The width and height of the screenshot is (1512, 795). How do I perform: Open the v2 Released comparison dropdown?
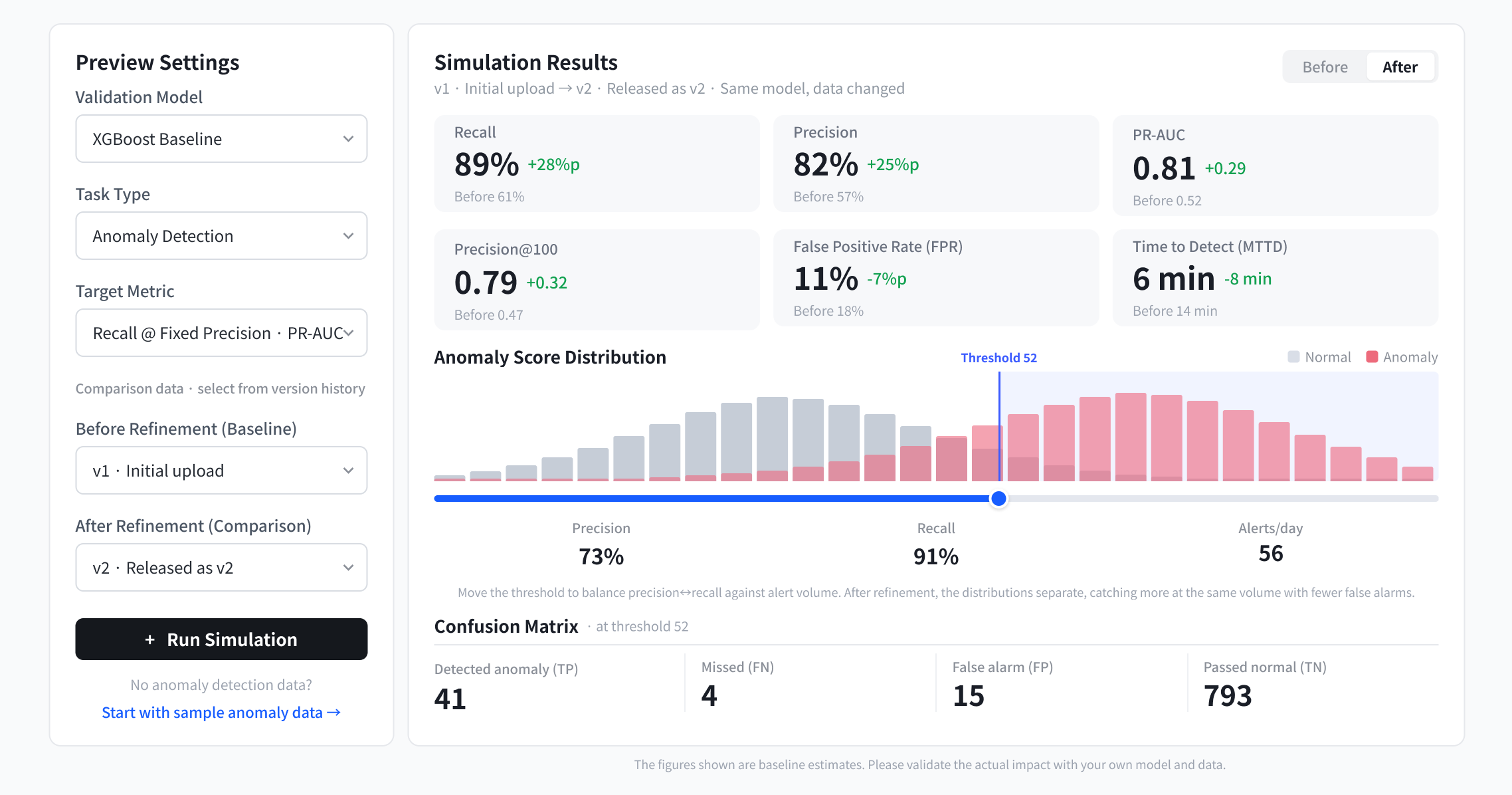coord(221,568)
